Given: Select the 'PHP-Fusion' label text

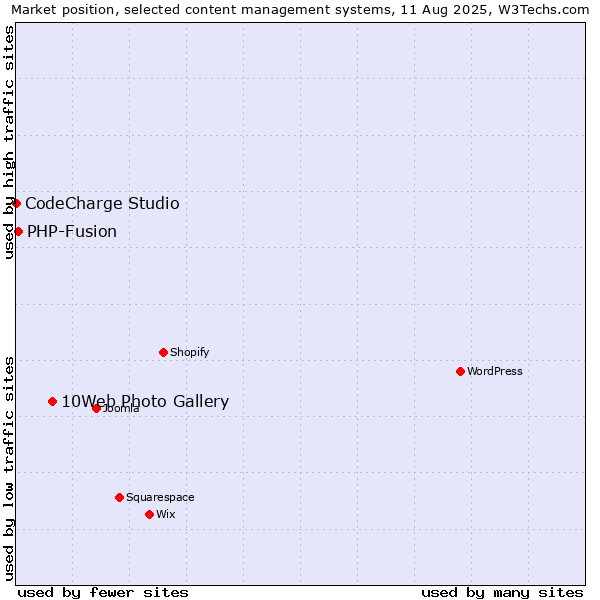Looking at the screenshot, I should tap(72, 232).
